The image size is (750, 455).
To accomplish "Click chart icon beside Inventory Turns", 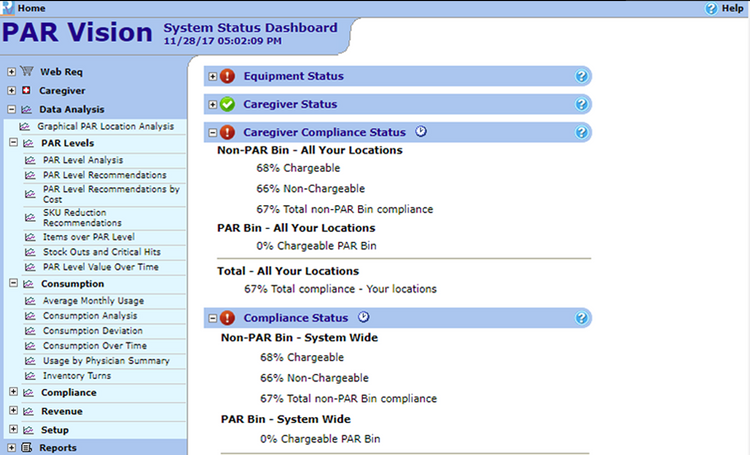I will [x=30, y=376].
